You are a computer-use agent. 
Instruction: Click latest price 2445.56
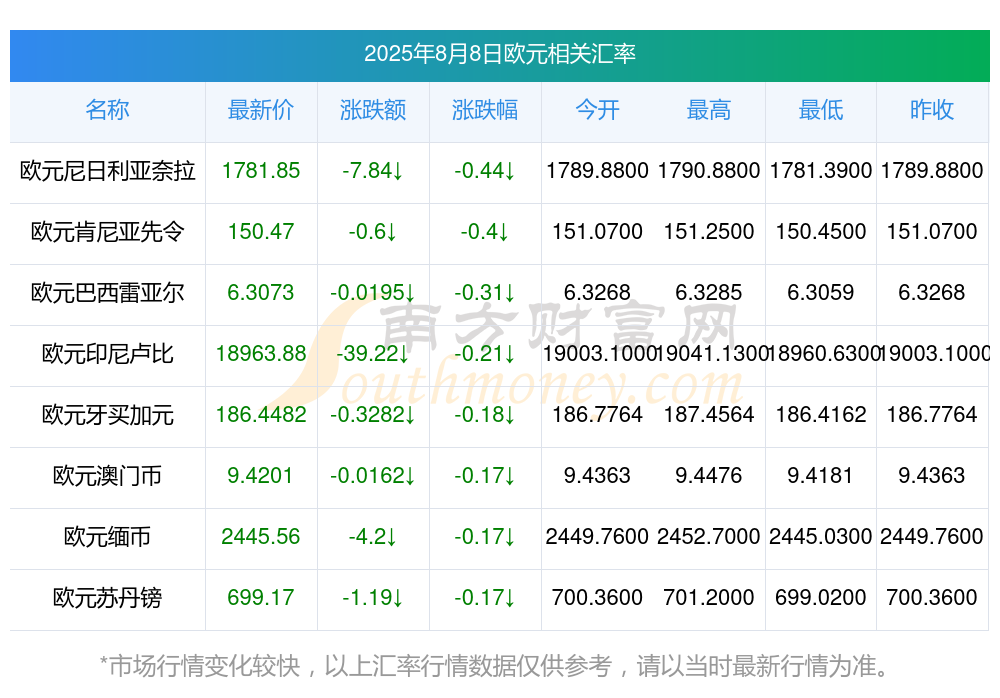click(261, 537)
